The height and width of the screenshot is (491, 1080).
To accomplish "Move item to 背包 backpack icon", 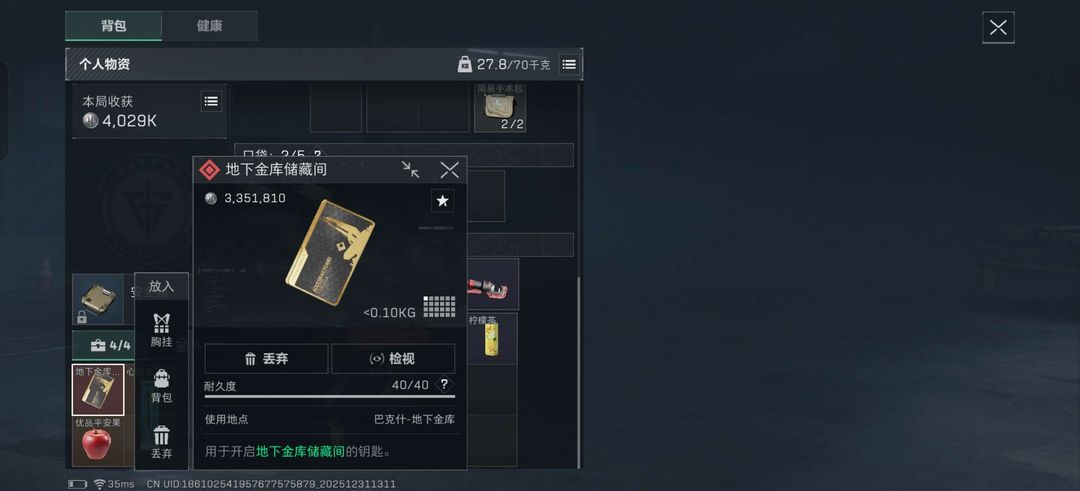I will click(161, 386).
